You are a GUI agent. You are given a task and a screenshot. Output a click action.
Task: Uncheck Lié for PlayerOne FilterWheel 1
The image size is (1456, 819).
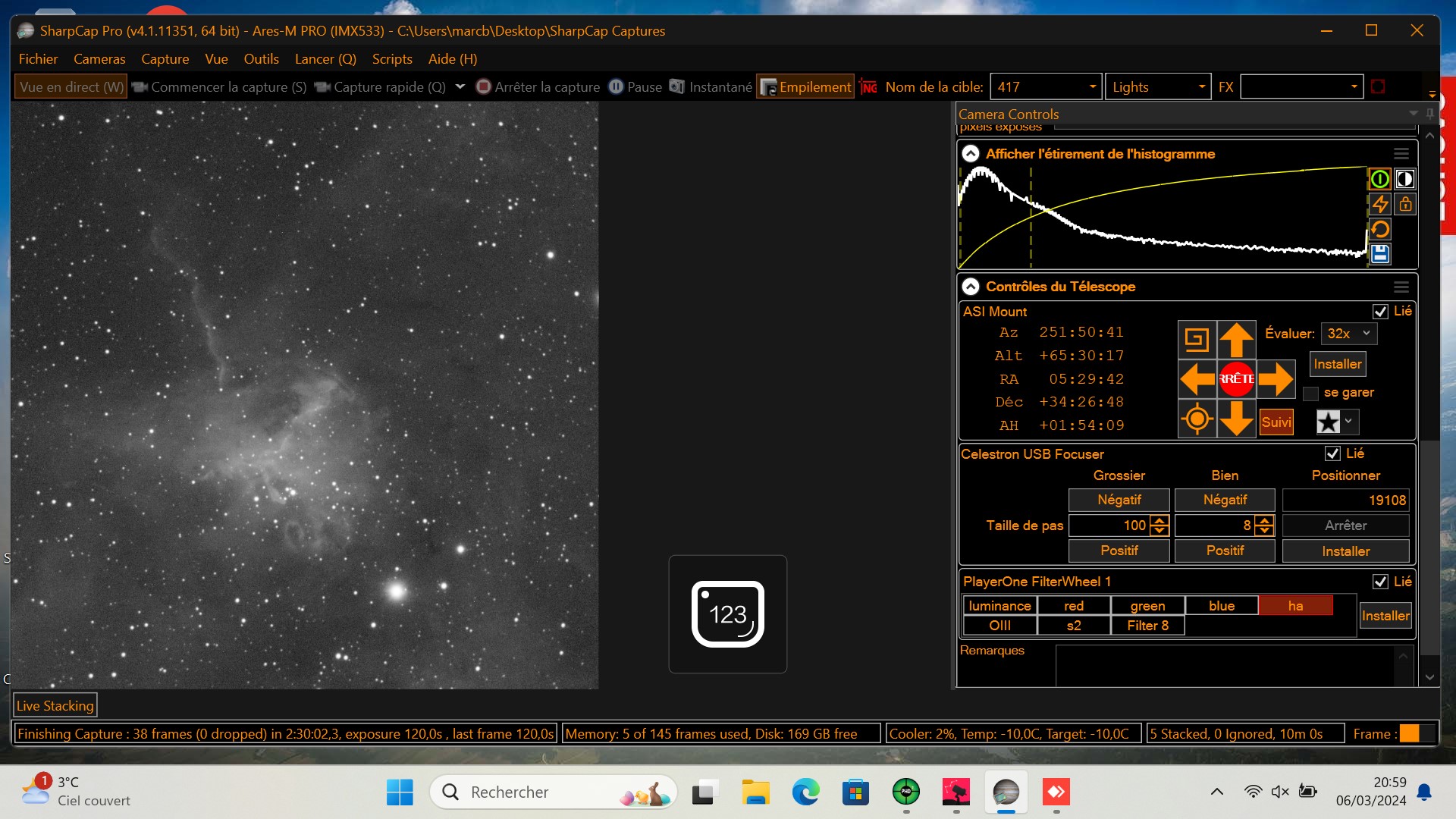[1382, 581]
